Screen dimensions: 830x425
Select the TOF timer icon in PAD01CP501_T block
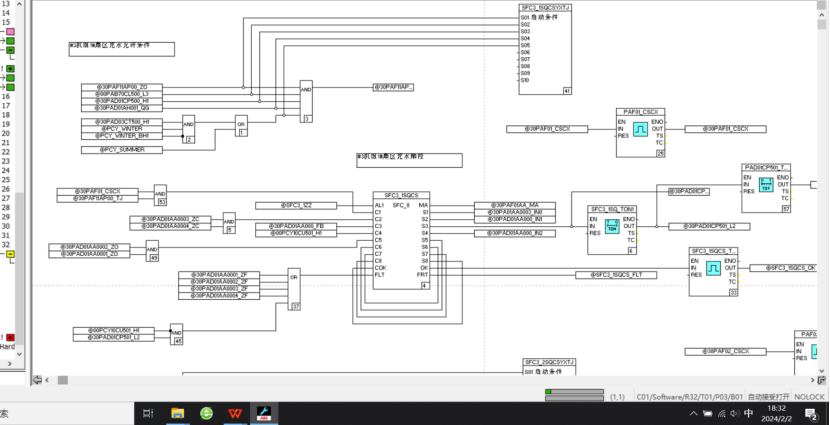pos(766,184)
